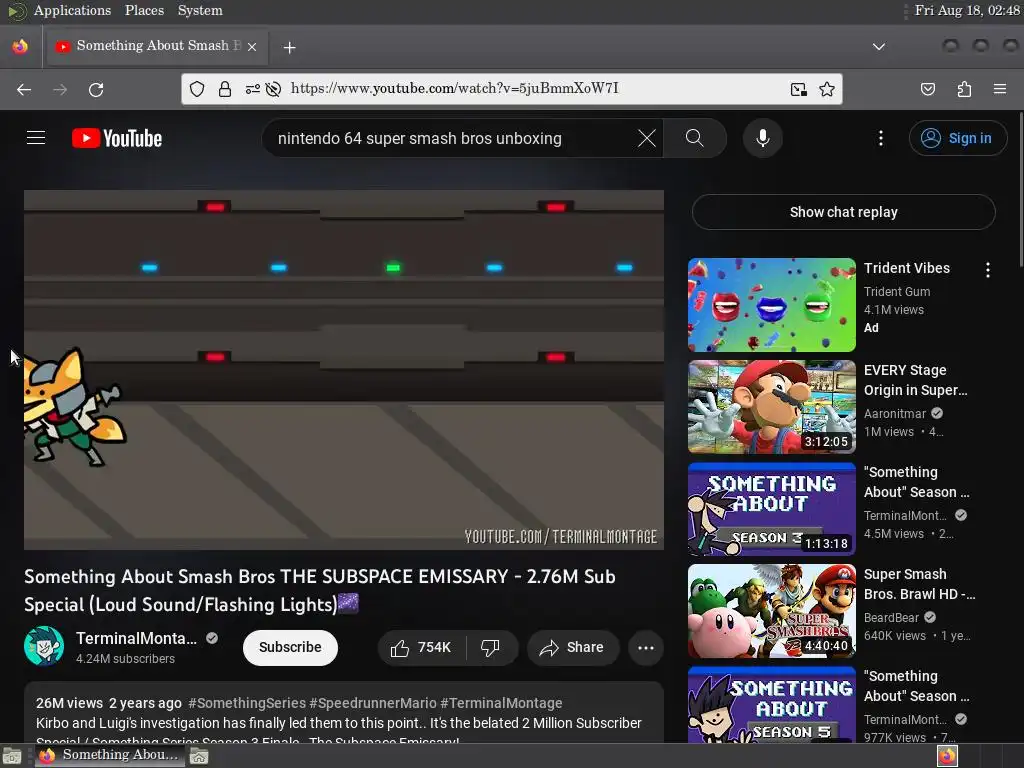Image resolution: width=1024 pixels, height=768 pixels.
Task: Click the video title text
Action: point(320,590)
